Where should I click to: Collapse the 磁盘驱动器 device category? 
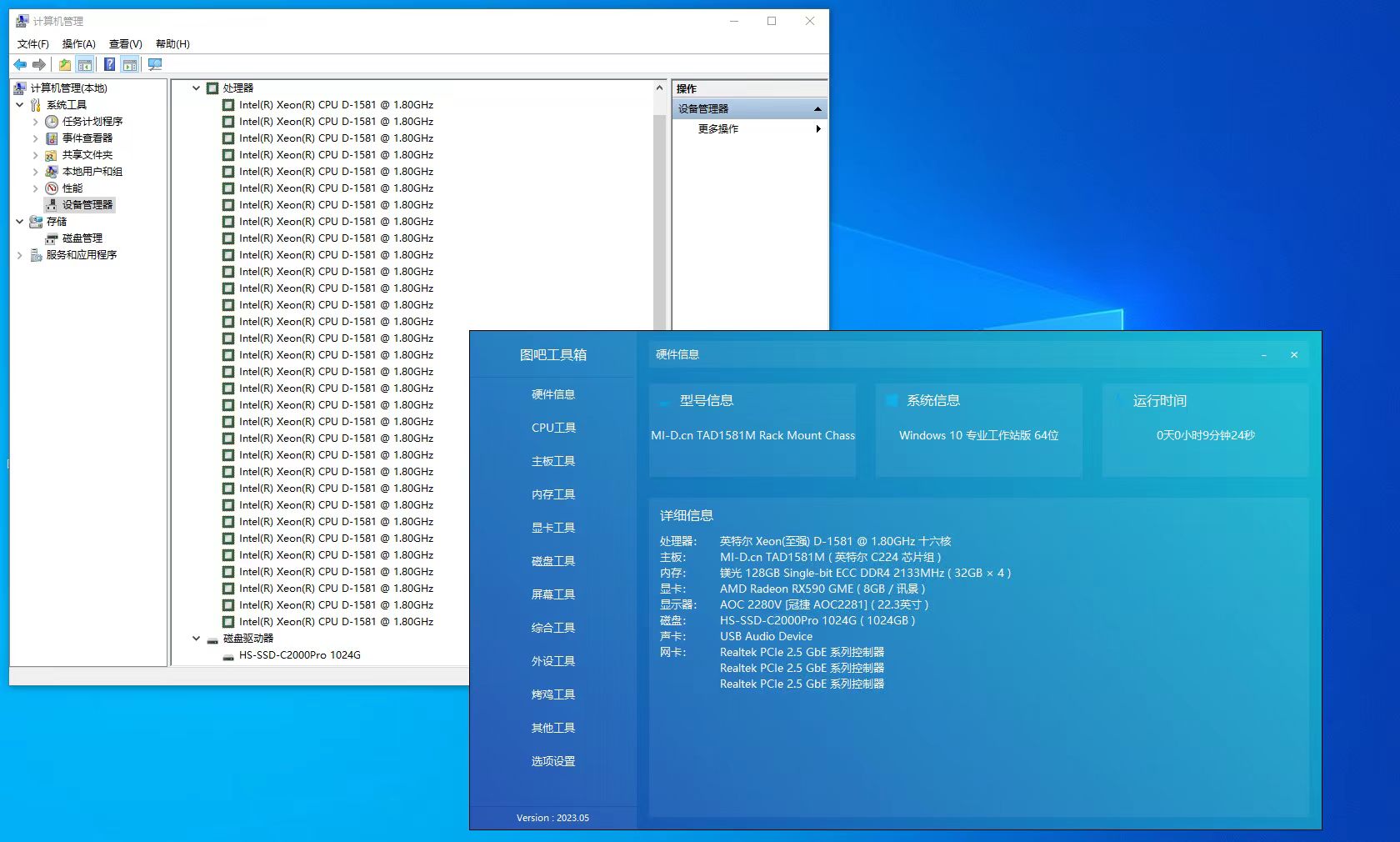coord(197,639)
